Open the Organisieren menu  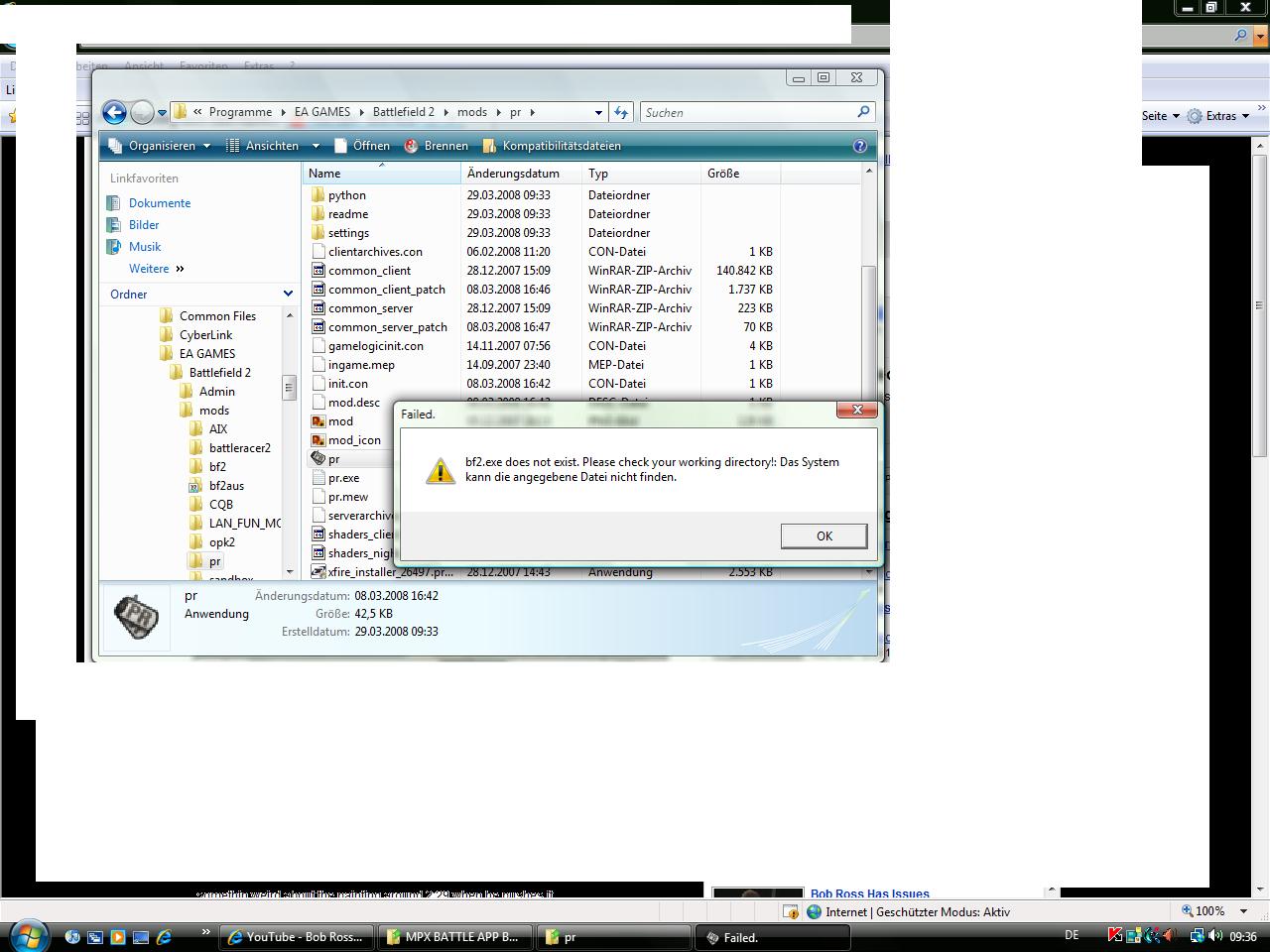[x=159, y=146]
